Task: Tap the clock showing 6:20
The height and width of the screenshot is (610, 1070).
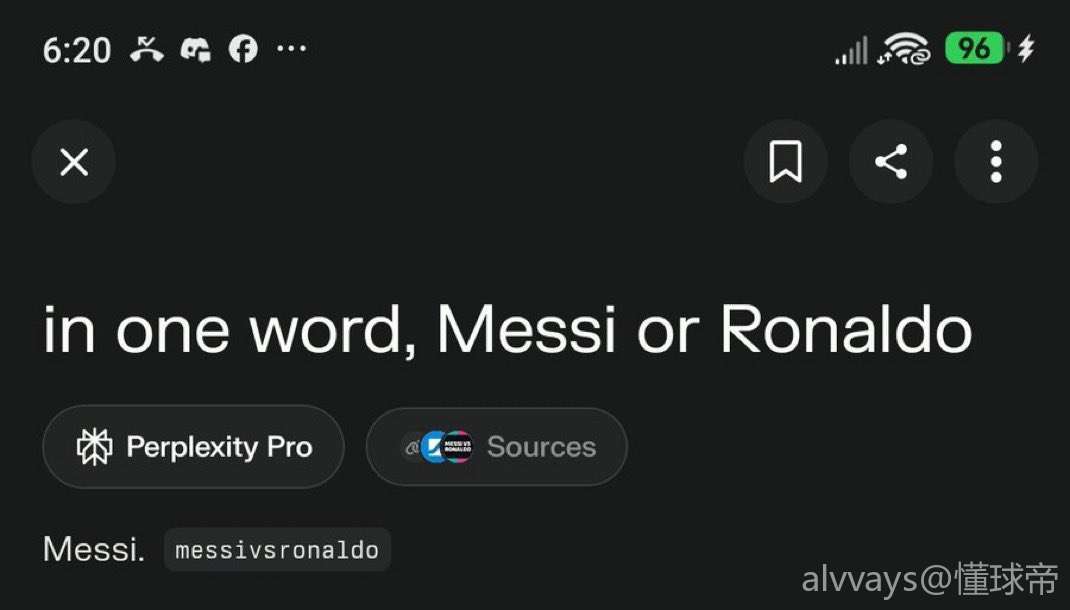Action: (x=77, y=50)
